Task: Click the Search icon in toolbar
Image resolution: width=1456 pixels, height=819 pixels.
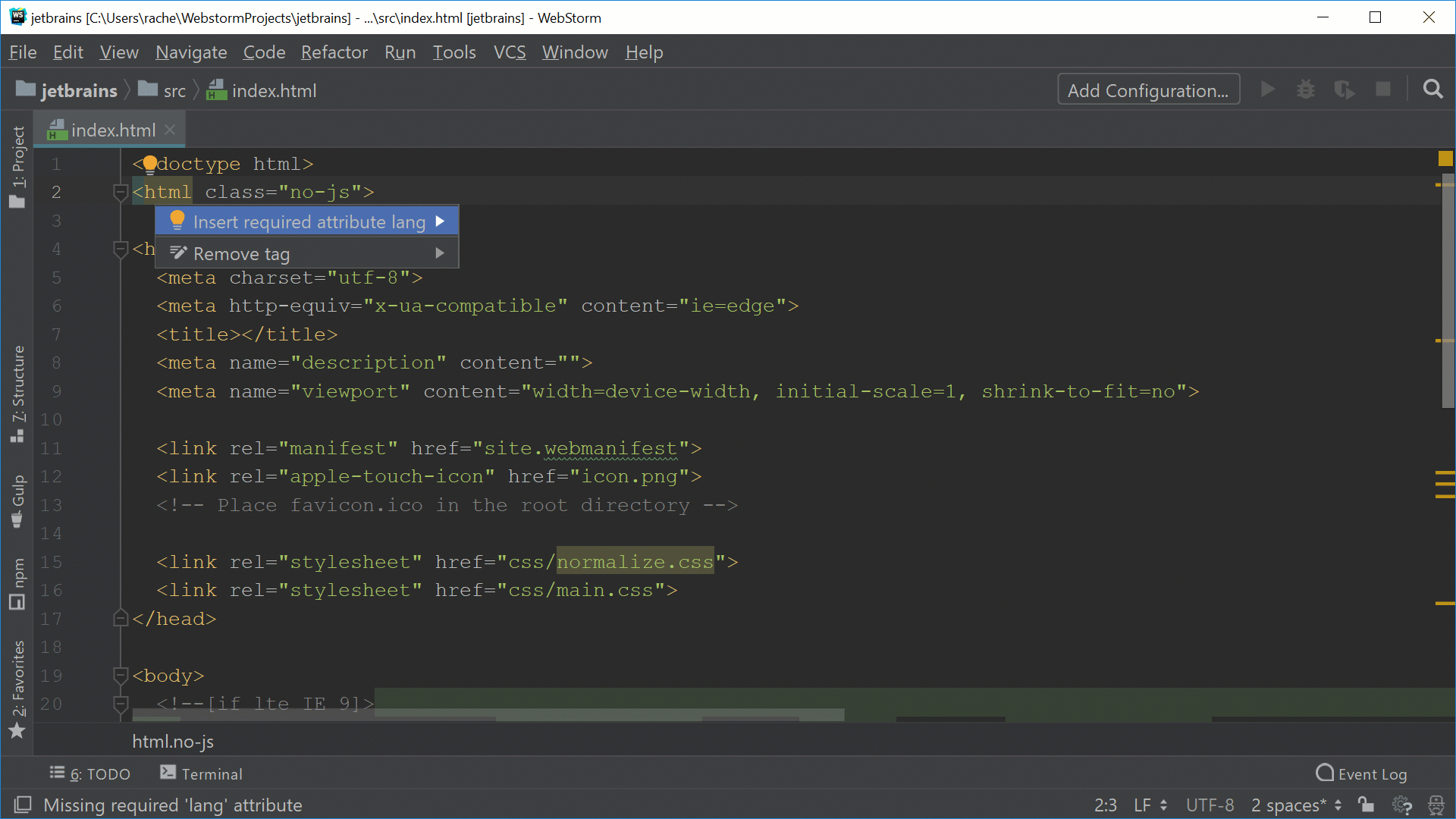Action: tap(1434, 90)
